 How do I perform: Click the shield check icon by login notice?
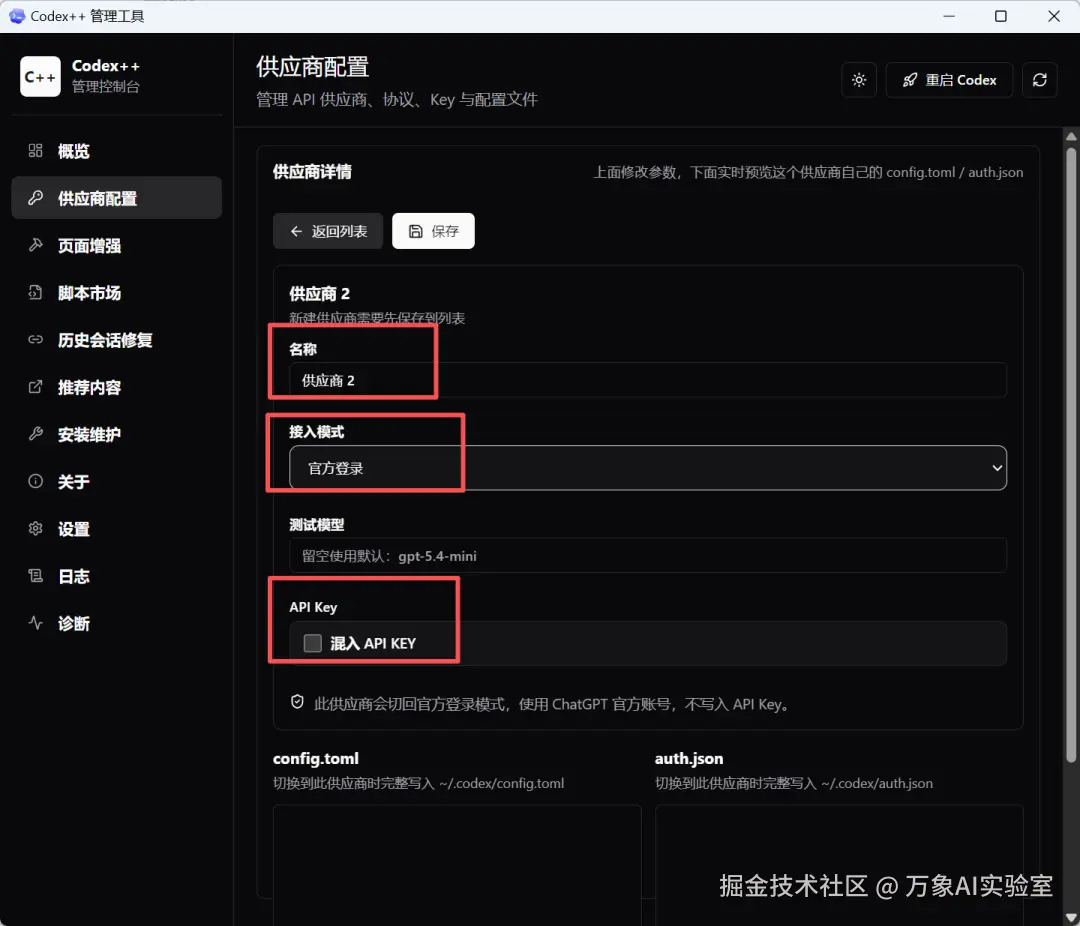click(x=297, y=702)
